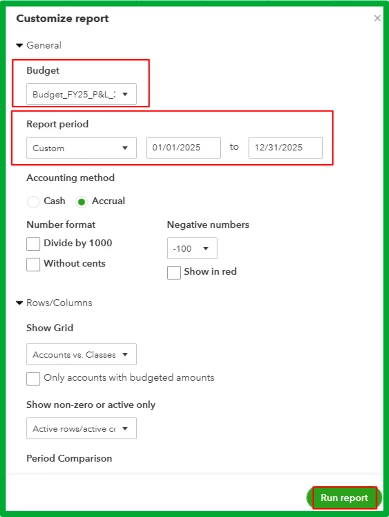Click the end date field 12/31/2025

[x=285, y=148]
